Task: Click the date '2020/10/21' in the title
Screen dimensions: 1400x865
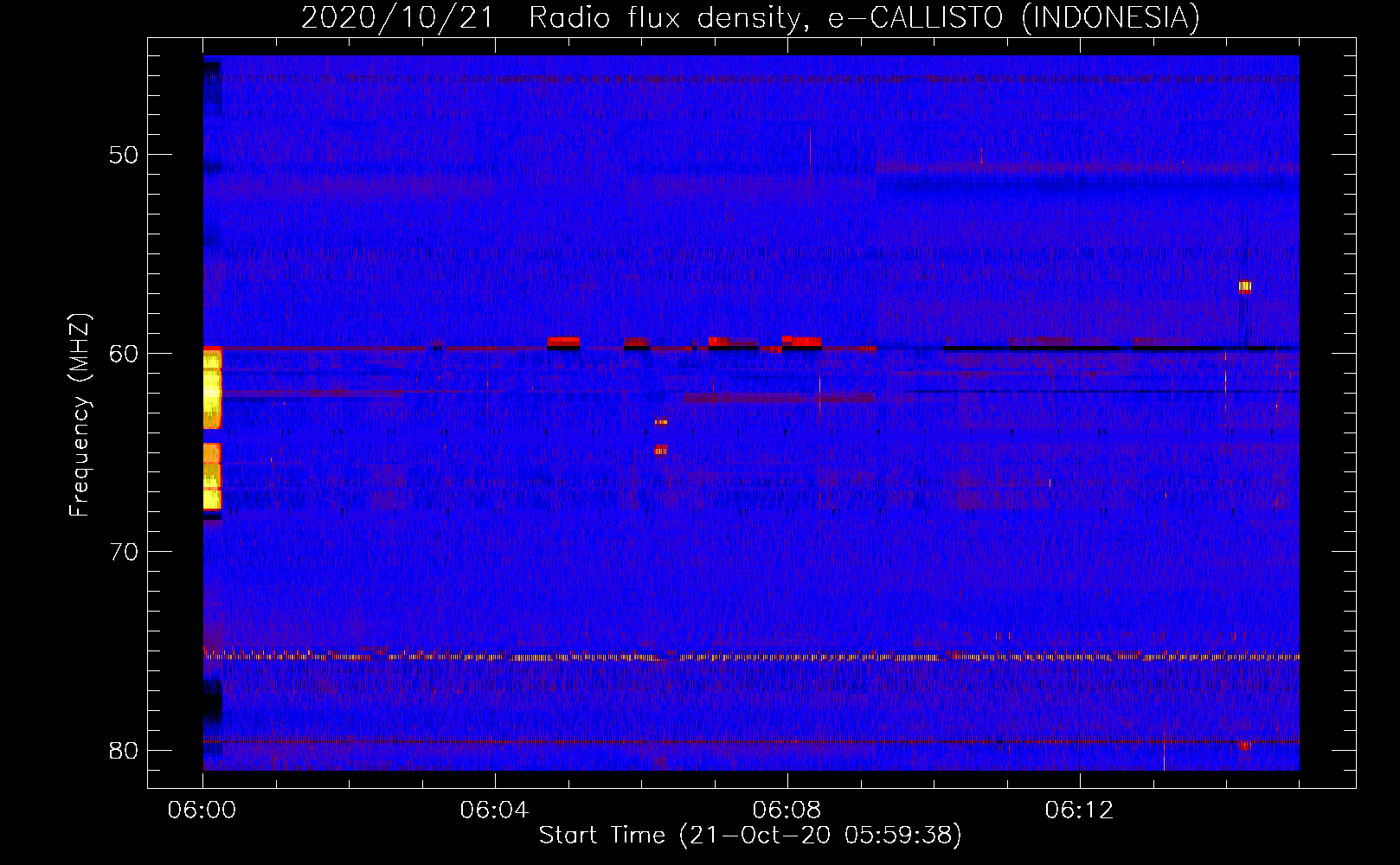Action: 397,17
